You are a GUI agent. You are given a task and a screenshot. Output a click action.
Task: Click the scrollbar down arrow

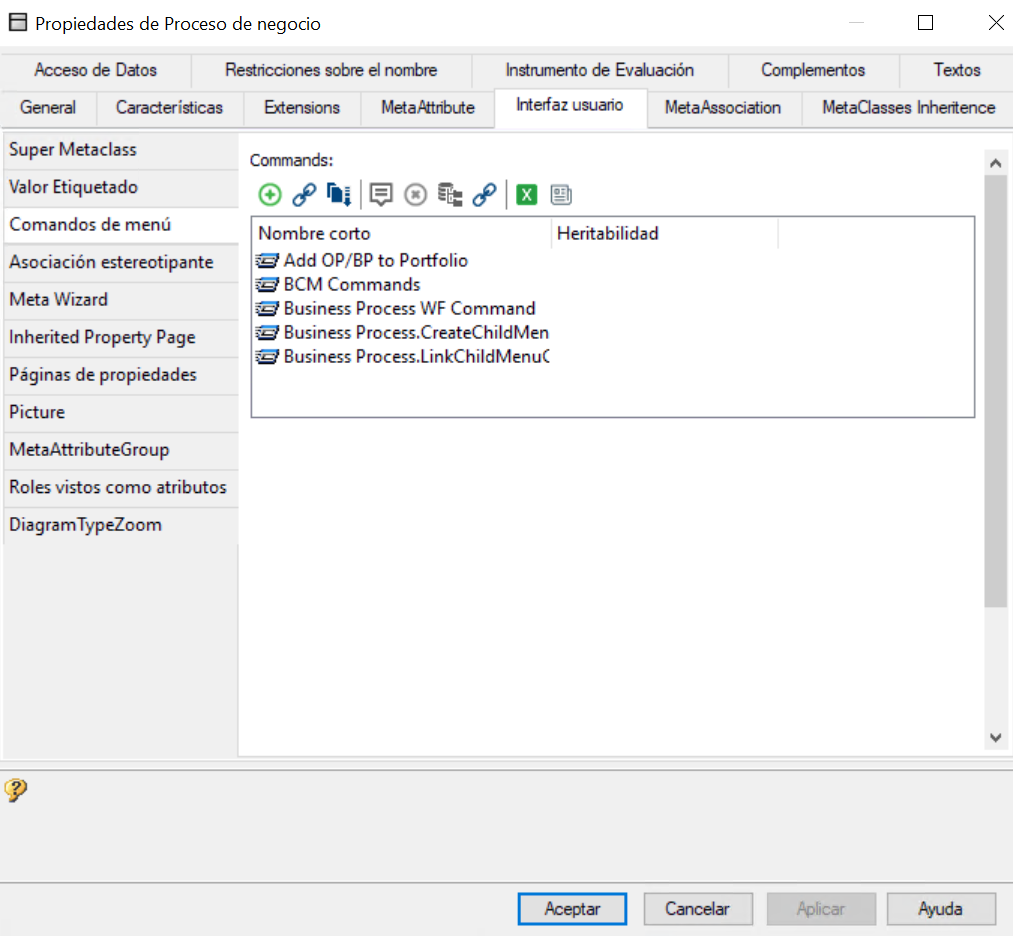point(996,738)
